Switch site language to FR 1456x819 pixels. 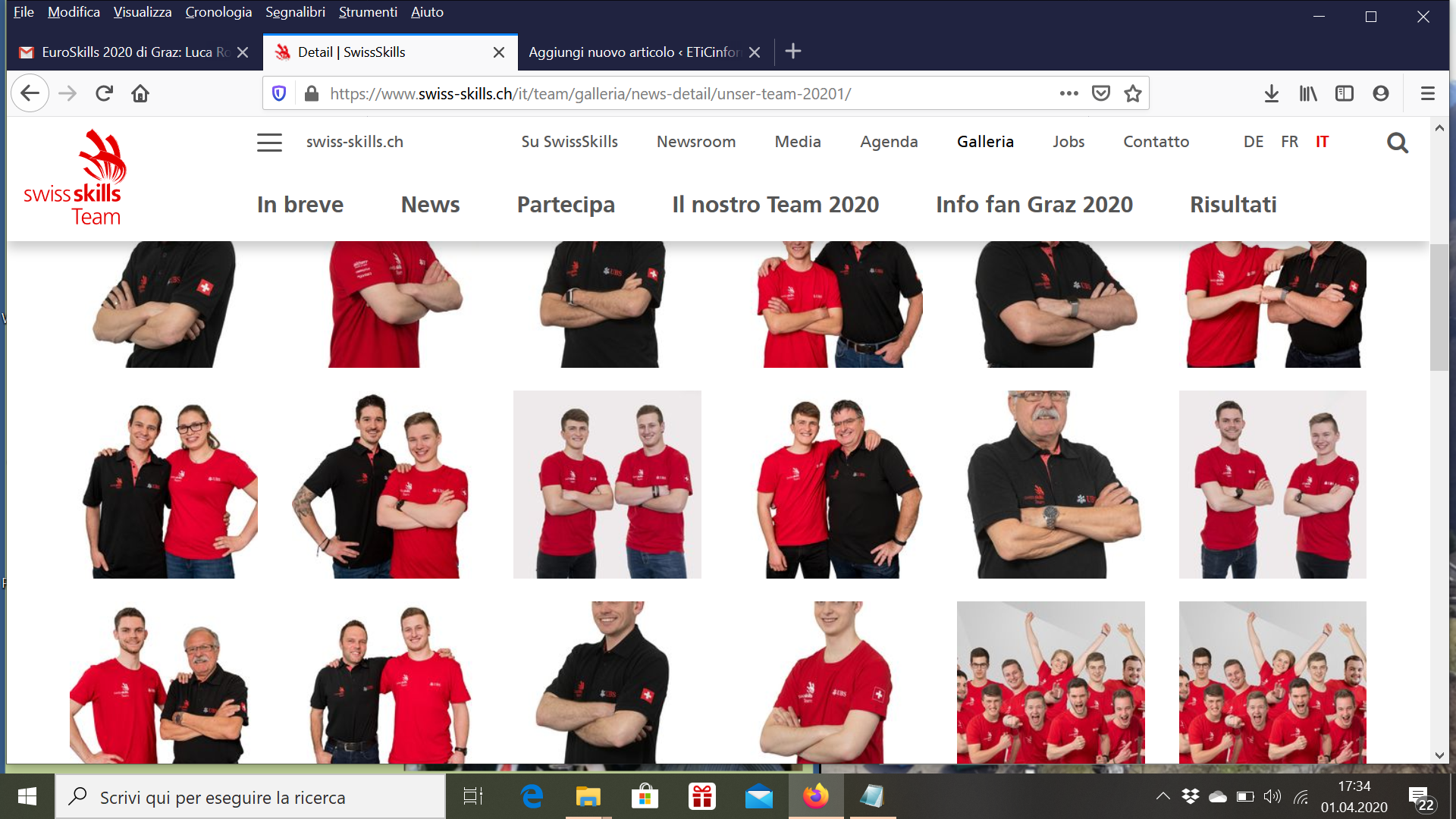pyautogui.click(x=1289, y=142)
